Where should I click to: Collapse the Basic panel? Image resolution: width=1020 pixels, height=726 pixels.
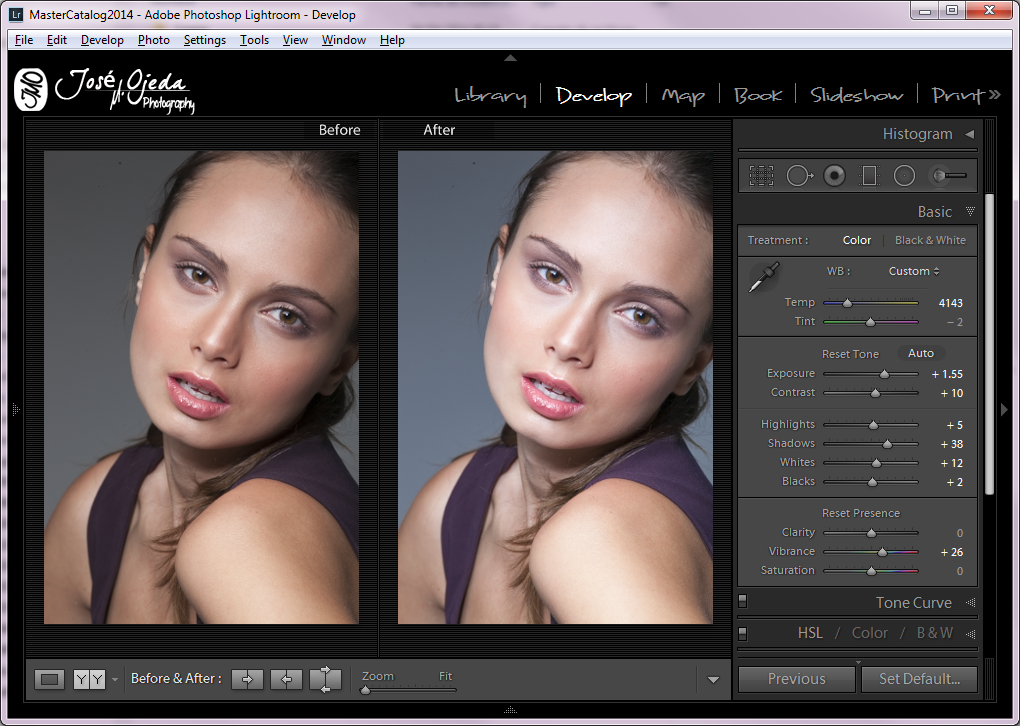(x=969, y=212)
